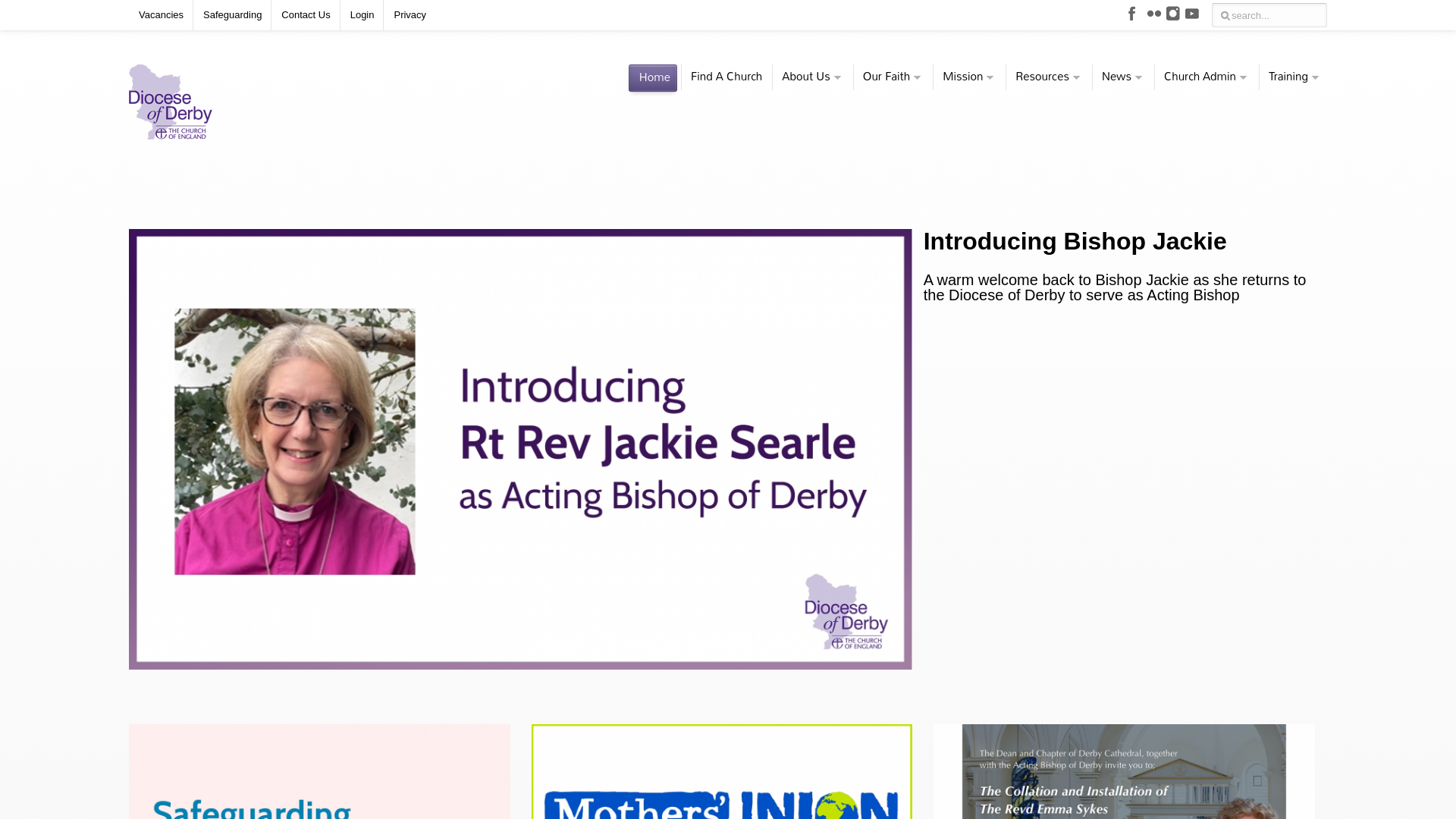Open Find A Church page

[726, 77]
